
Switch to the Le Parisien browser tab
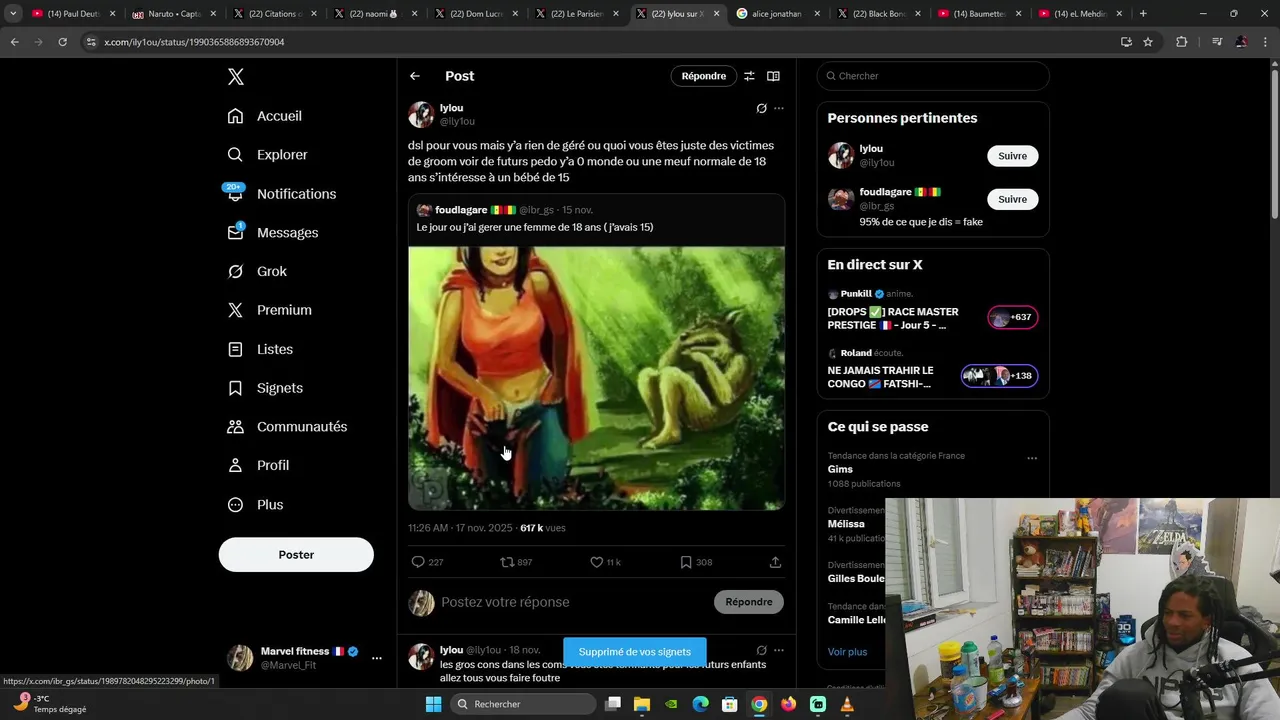pyautogui.click(x=576, y=14)
